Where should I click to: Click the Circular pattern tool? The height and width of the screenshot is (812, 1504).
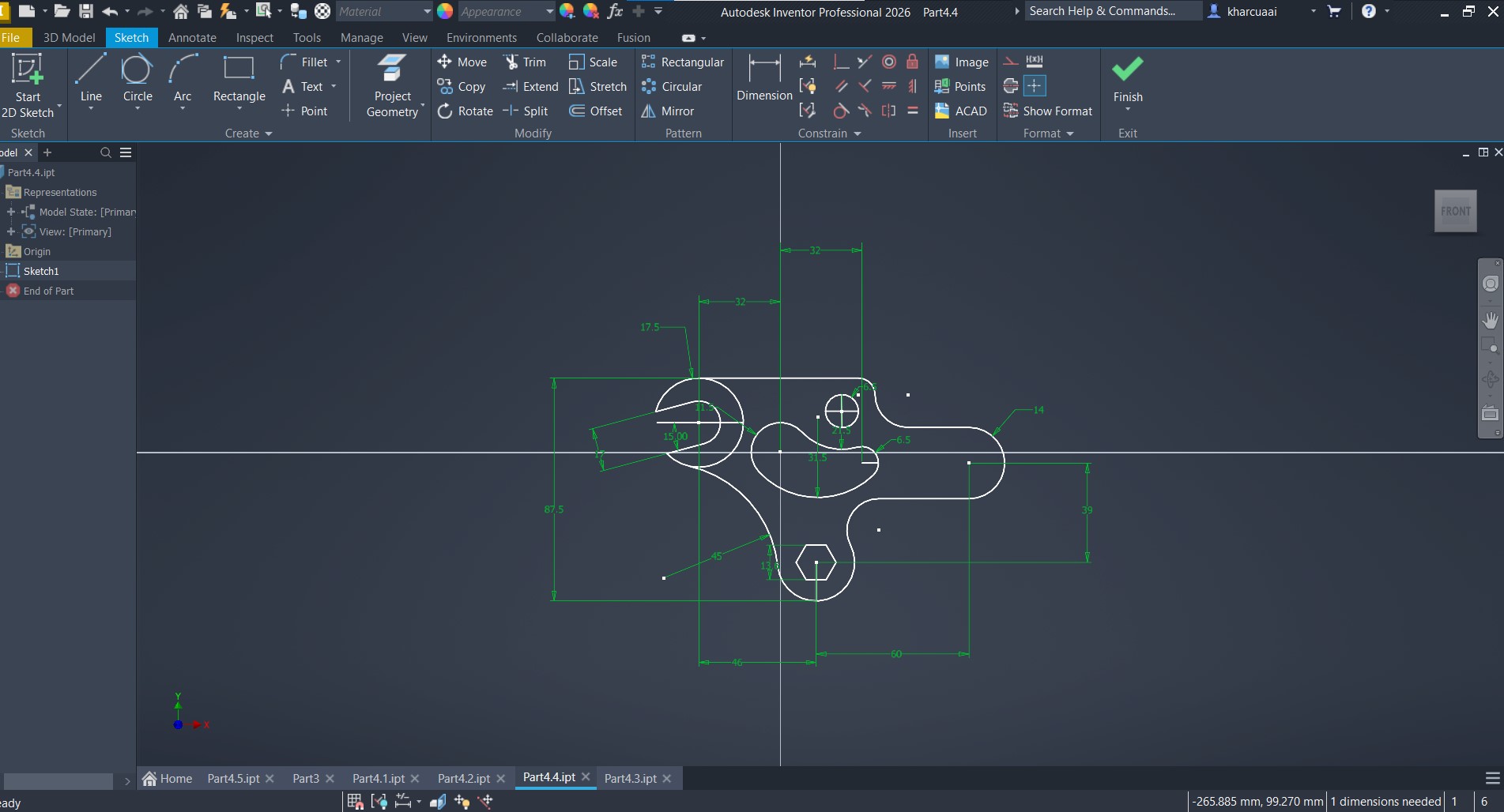tap(672, 87)
